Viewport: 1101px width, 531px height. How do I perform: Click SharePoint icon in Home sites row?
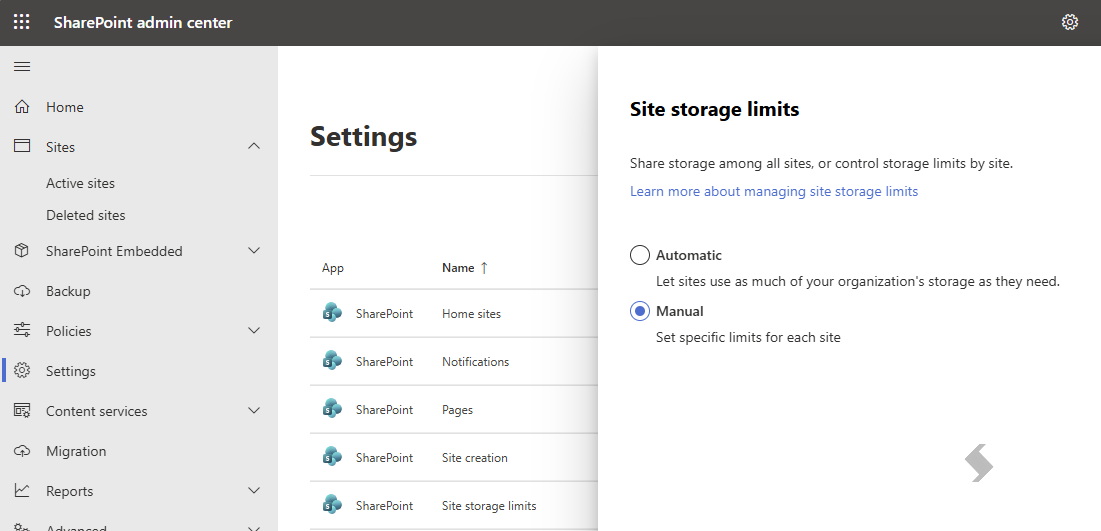(331, 313)
